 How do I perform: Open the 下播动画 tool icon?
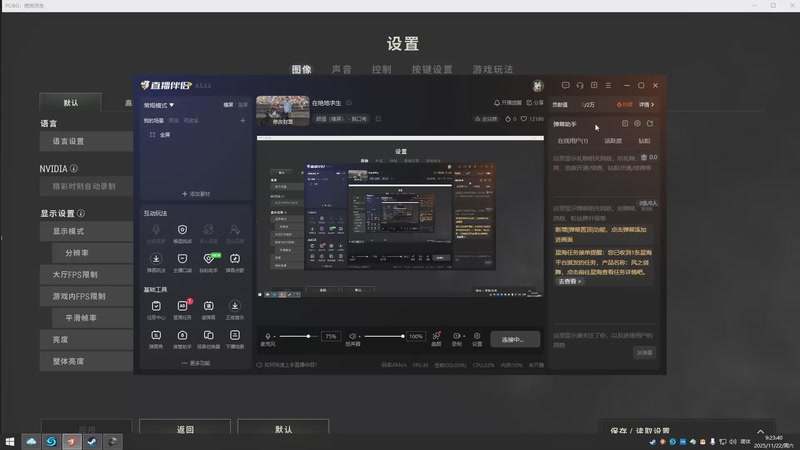pyautogui.click(x=235, y=335)
